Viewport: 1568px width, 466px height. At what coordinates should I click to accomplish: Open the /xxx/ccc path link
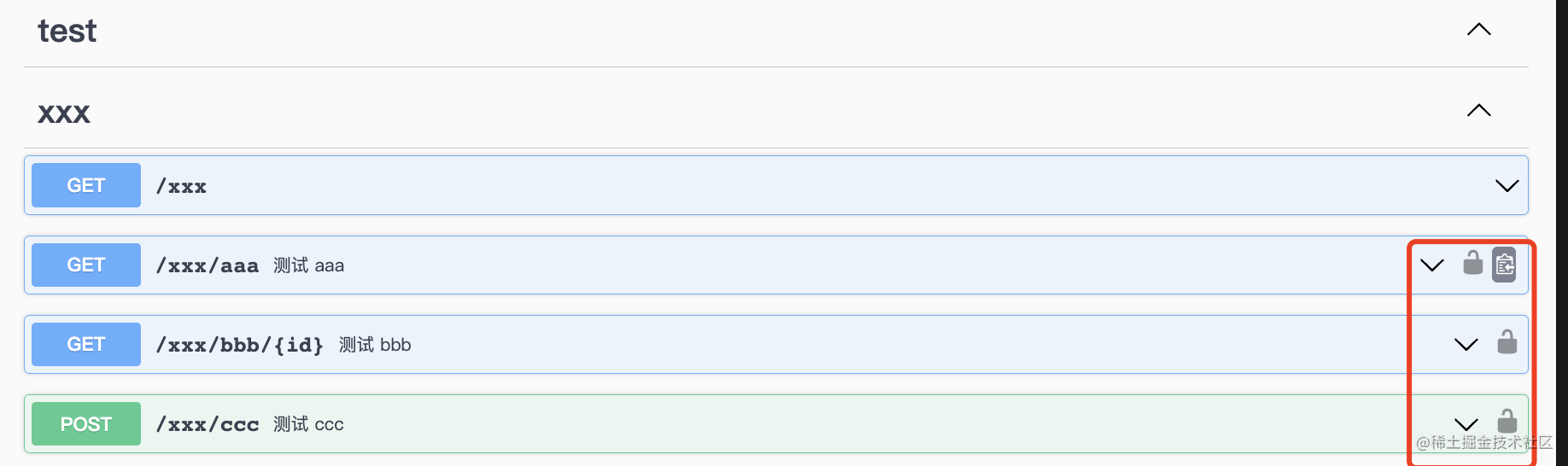[208, 424]
